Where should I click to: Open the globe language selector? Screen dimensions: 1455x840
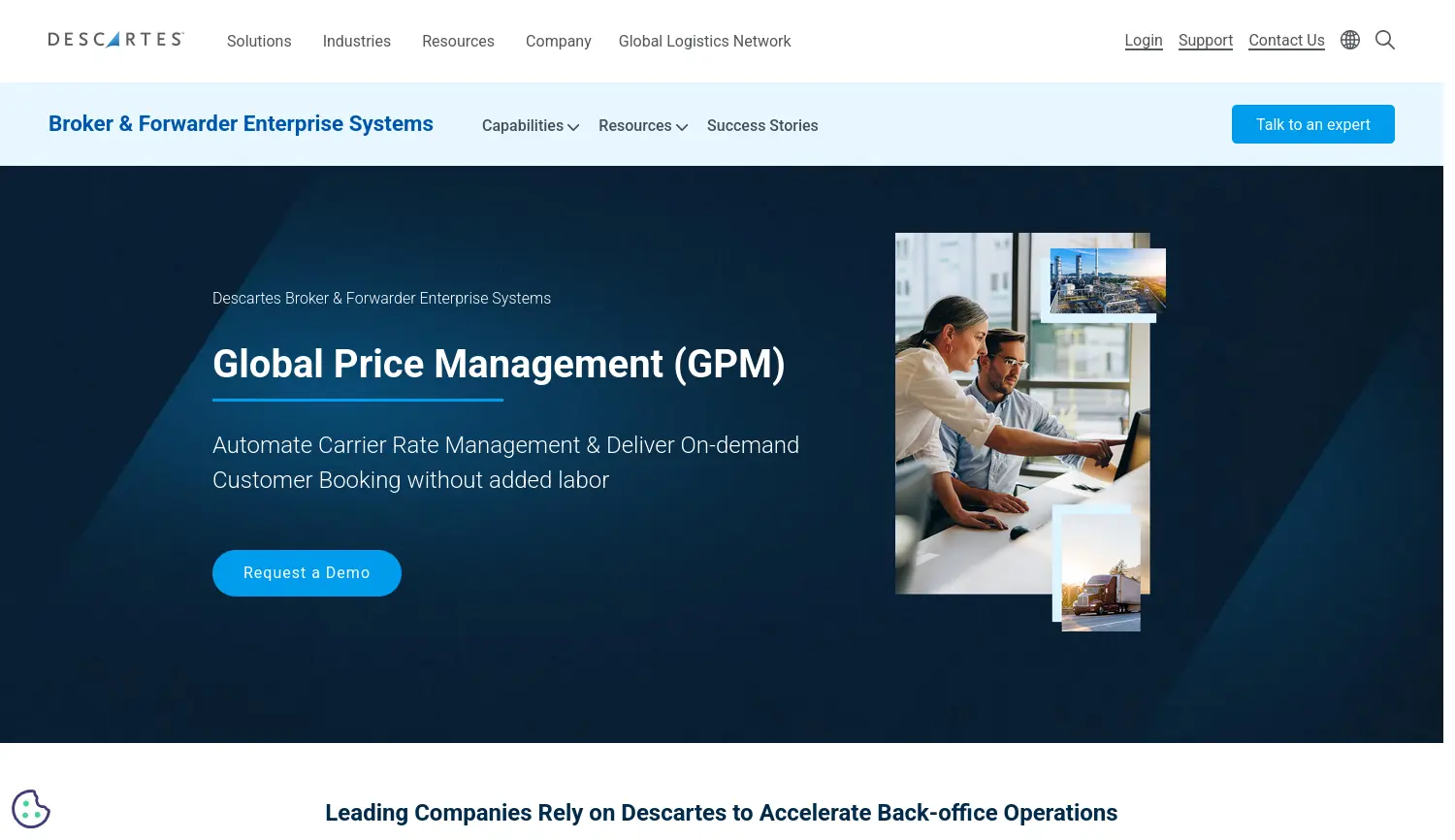click(1350, 40)
